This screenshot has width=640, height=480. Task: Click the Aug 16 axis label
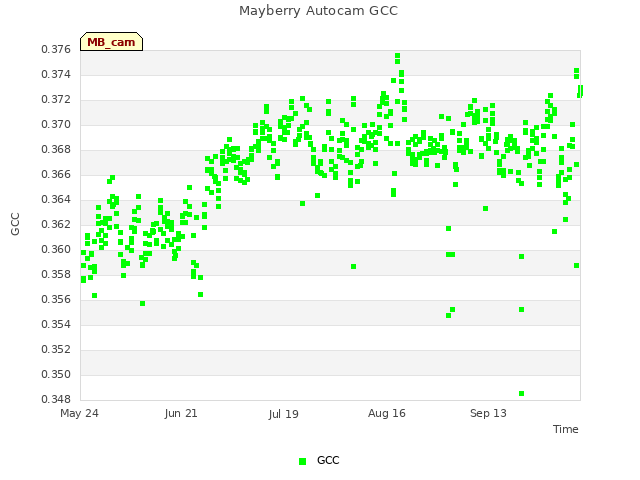pyautogui.click(x=387, y=413)
